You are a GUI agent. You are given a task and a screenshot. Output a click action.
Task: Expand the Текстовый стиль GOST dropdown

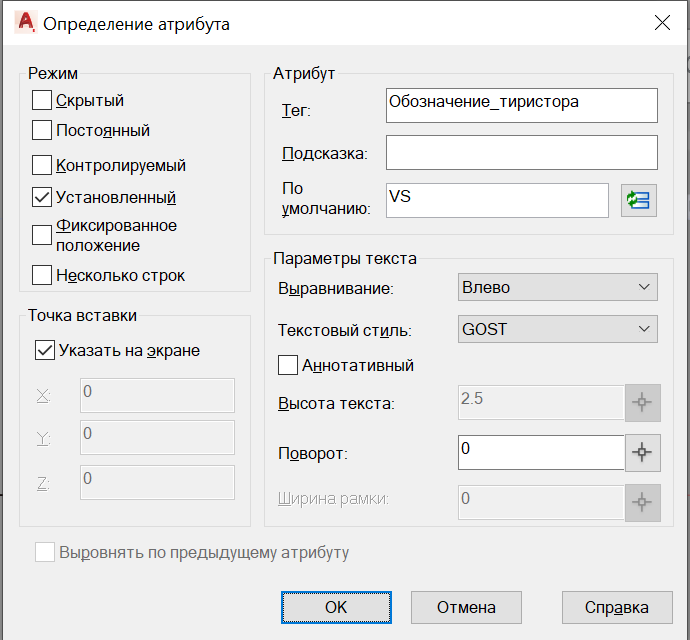[558, 329]
